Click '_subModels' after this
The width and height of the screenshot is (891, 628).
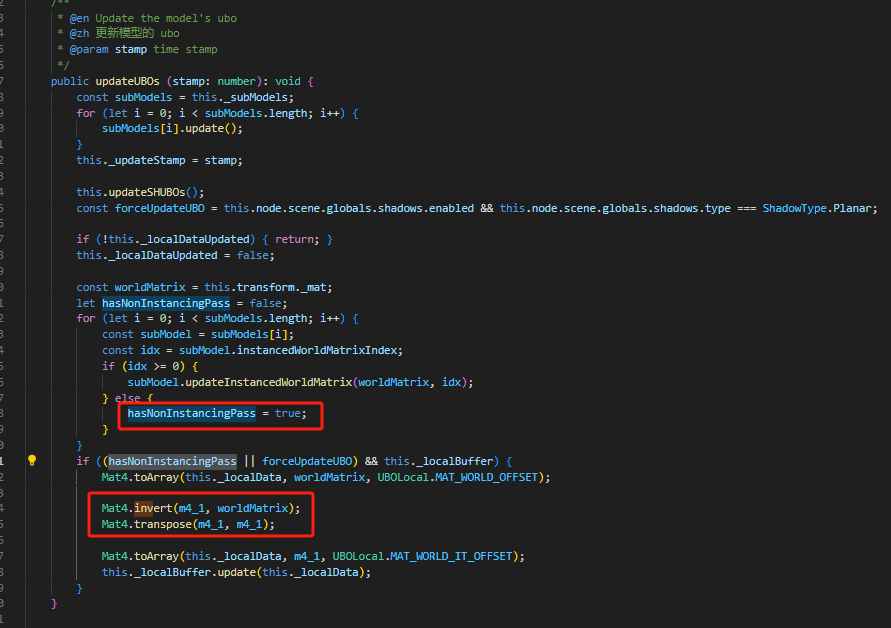pyautogui.click(x=255, y=97)
